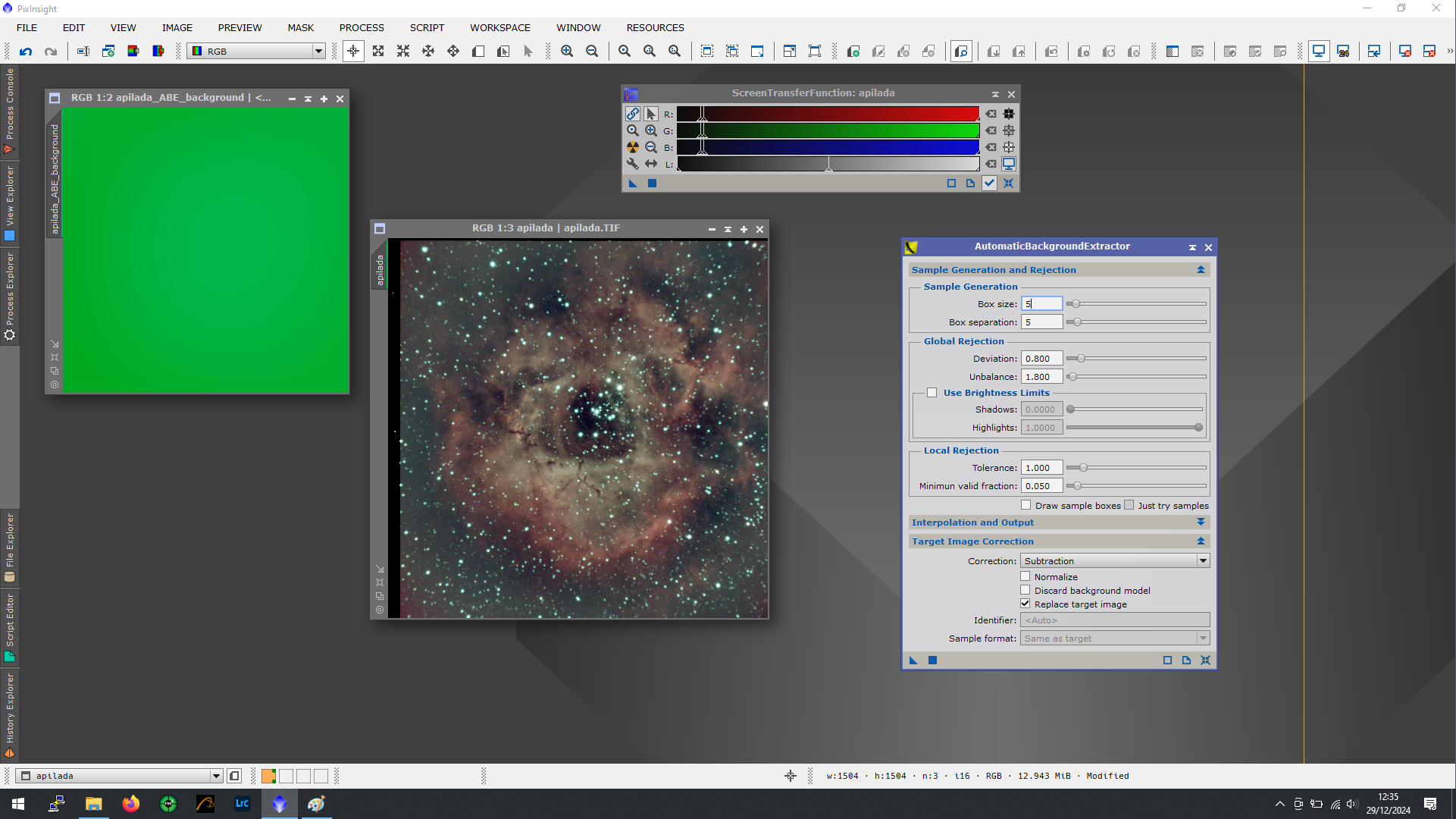Toggle the Enable STF monitor icon in the L row

point(1009,164)
